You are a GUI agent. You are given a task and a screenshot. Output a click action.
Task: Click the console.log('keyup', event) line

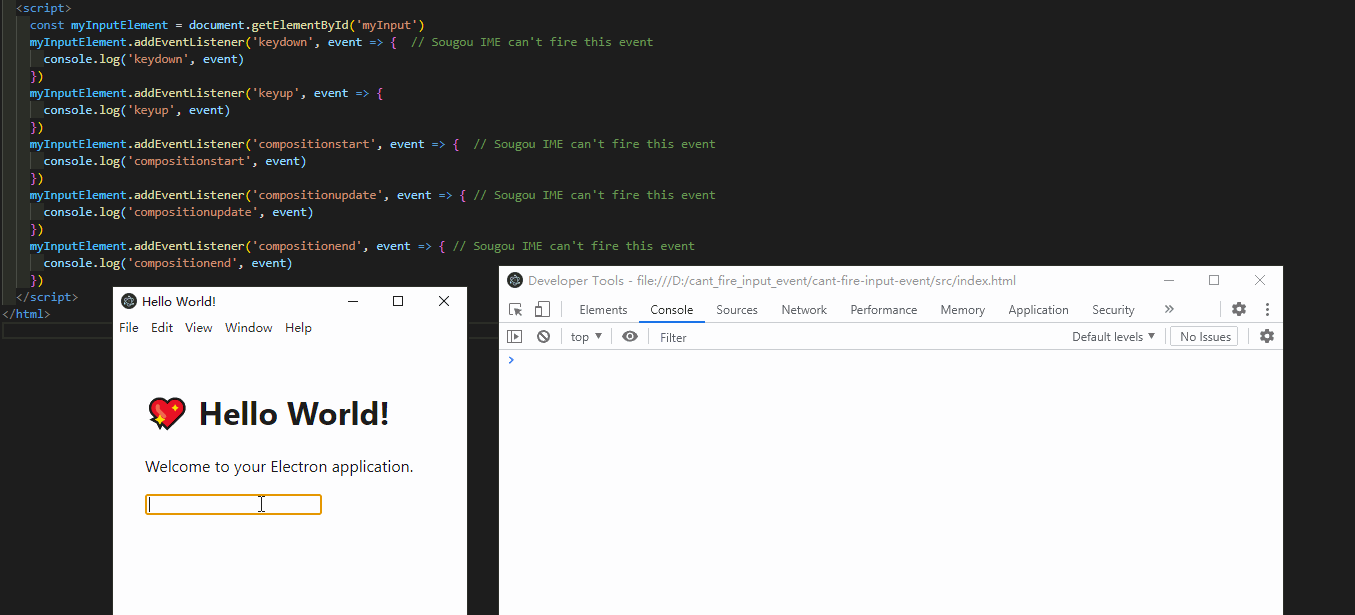(x=137, y=110)
